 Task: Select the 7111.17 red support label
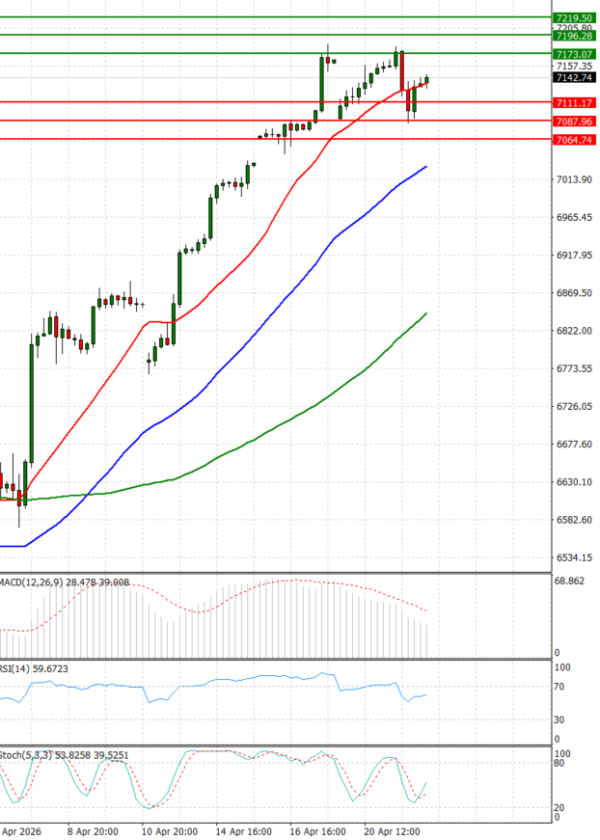pos(574,103)
